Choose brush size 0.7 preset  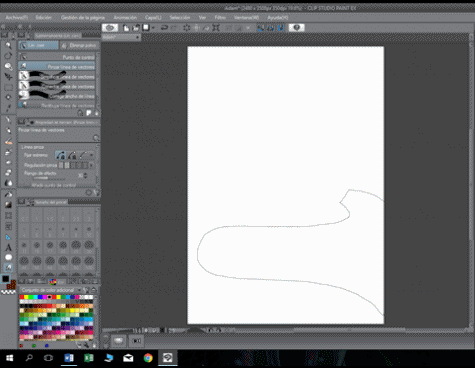point(24,216)
